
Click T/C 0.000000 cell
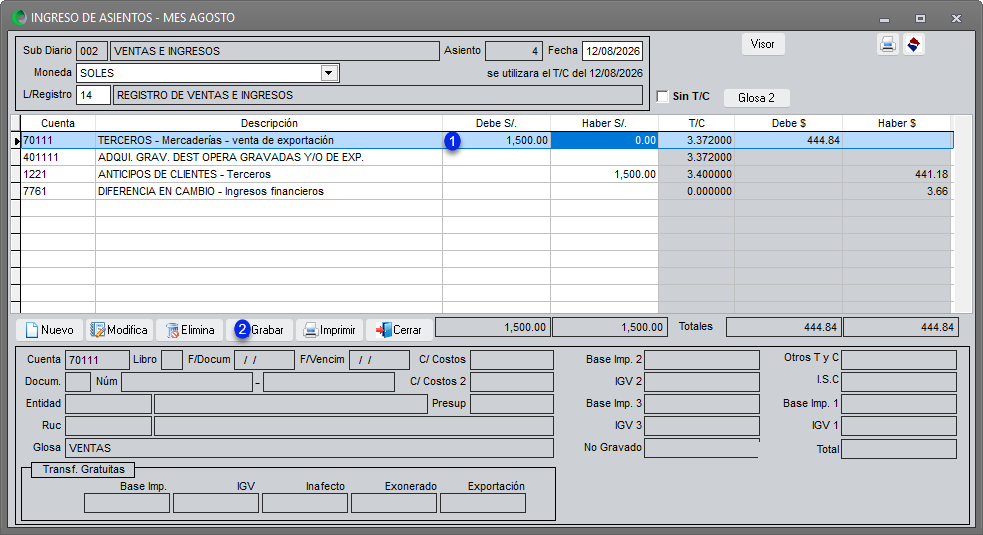coord(697,191)
